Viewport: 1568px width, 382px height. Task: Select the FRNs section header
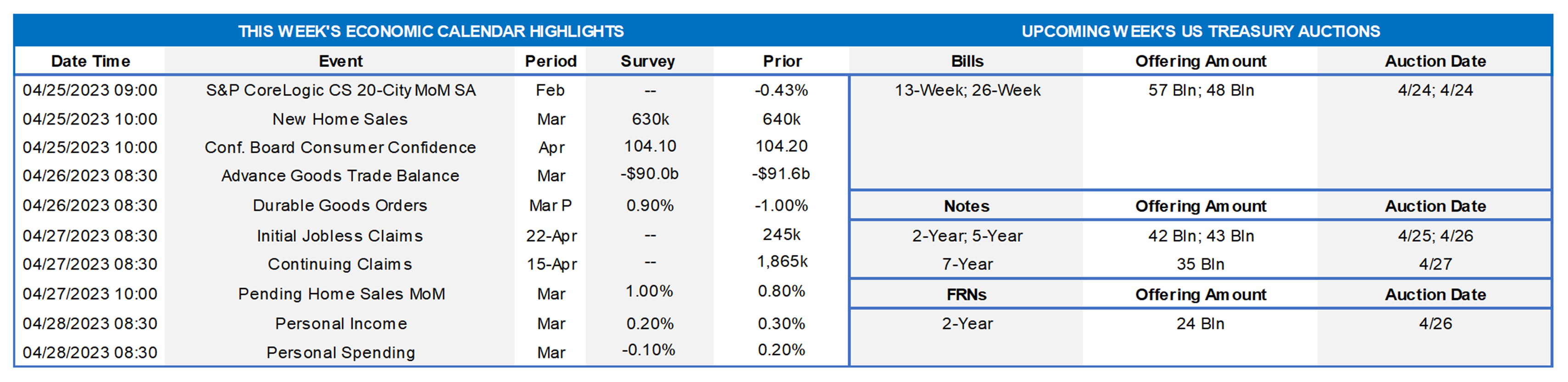click(x=967, y=295)
